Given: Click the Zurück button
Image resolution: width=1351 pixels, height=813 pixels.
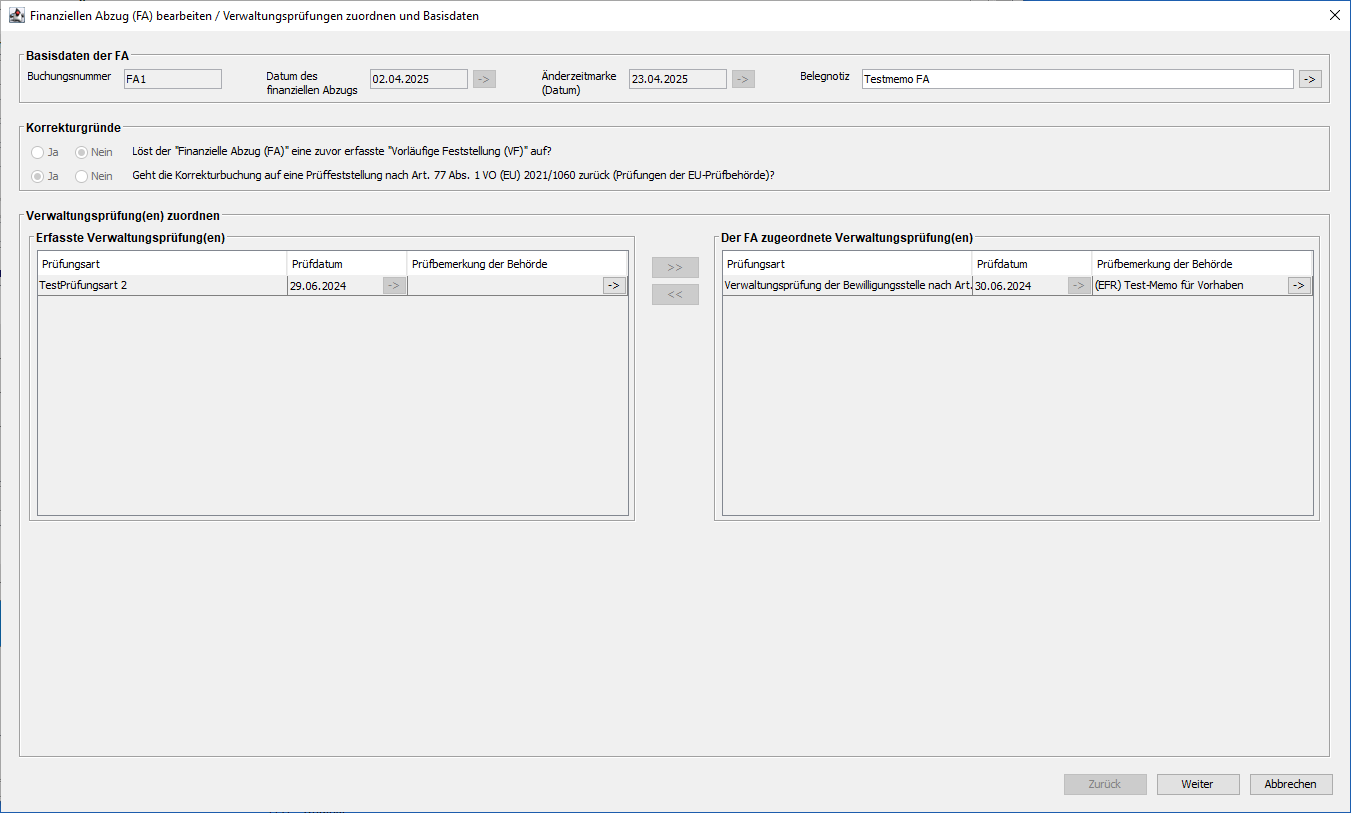Looking at the screenshot, I should coord(1105,784).
